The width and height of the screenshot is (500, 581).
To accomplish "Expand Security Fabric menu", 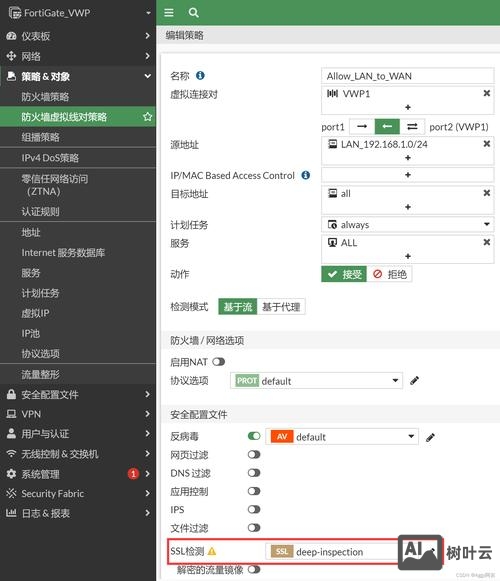I will [x=78, y=493].
